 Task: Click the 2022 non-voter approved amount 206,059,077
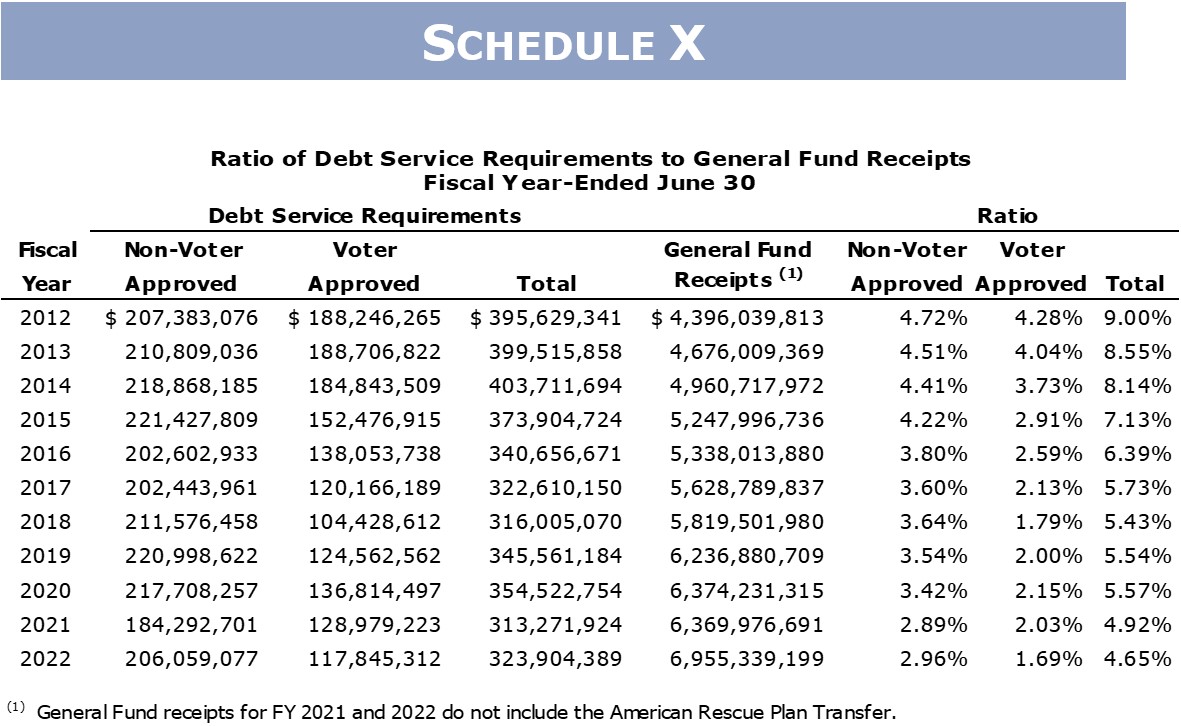tap(191, 659)
